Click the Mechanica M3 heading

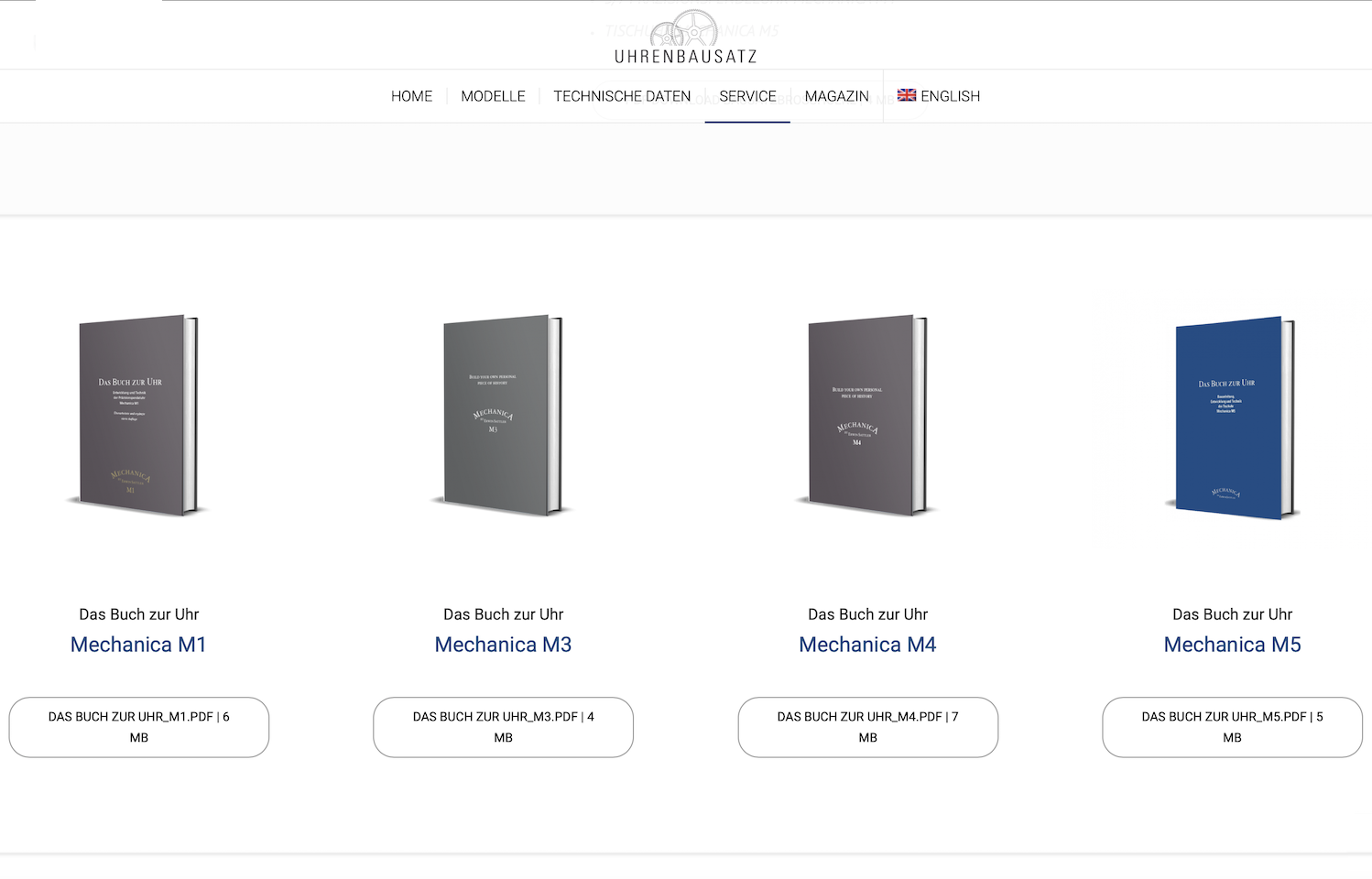pyautogui.click(x=503, y=645)
